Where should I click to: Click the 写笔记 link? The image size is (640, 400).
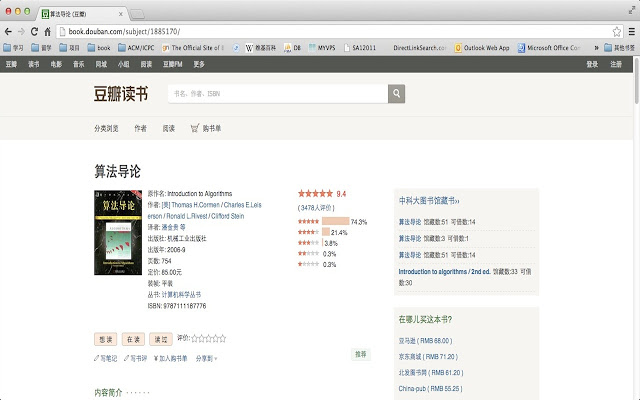[x=105, y=358]
